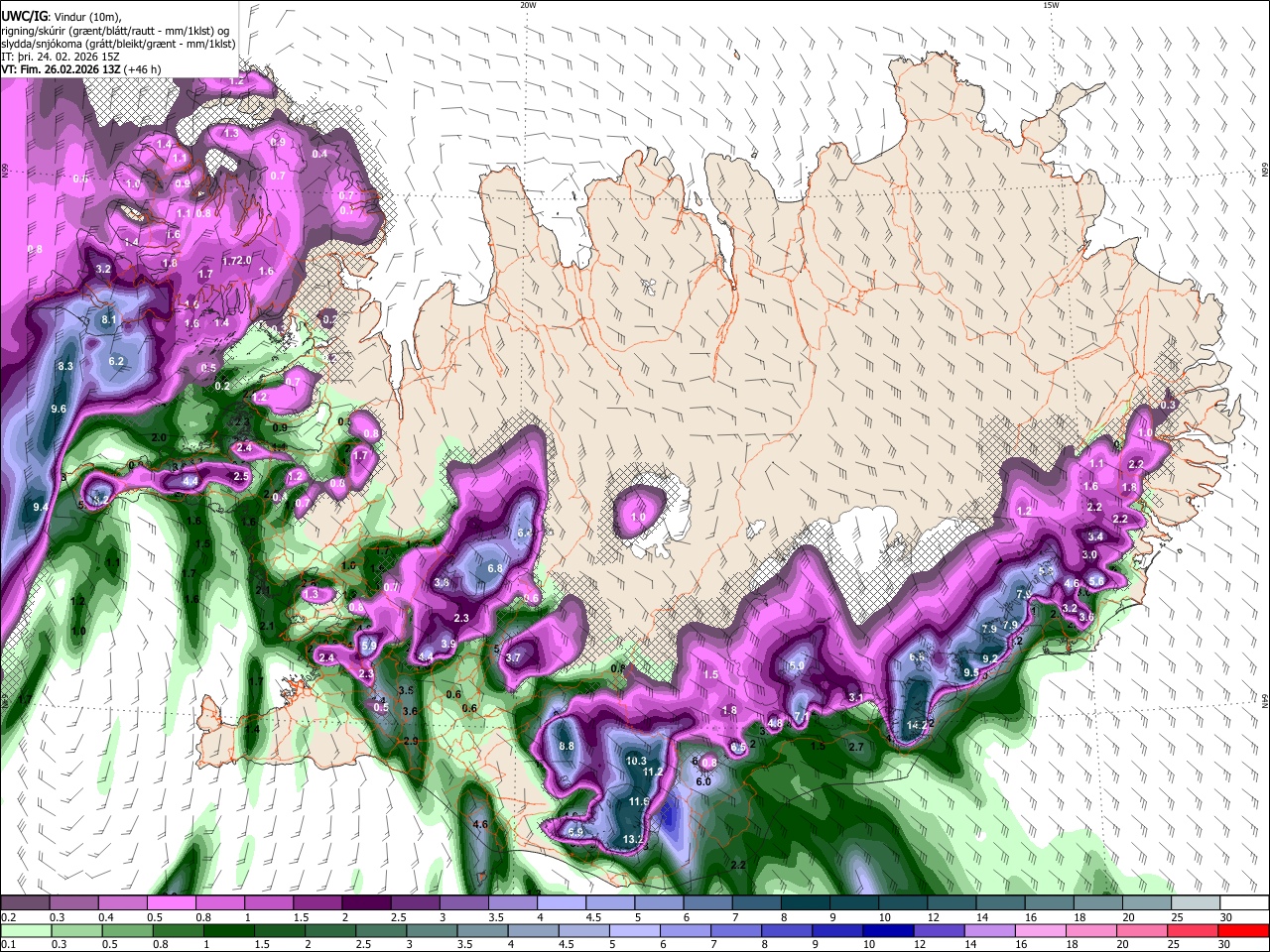Click the 2.7 value in the green rain area
The height and width of the screenshot is (952, 1270).
(x=857, y=746)
